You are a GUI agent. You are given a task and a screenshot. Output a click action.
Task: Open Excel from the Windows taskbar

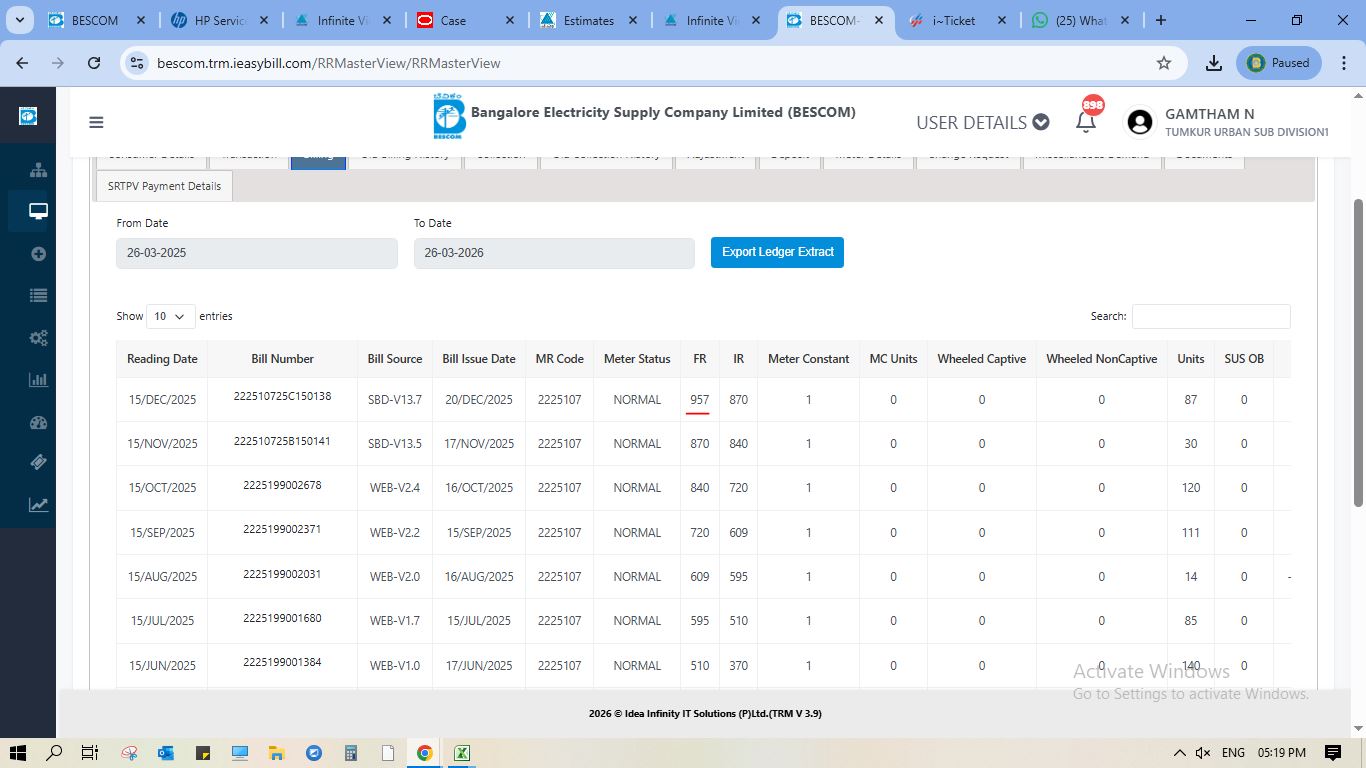click(463, 753)
